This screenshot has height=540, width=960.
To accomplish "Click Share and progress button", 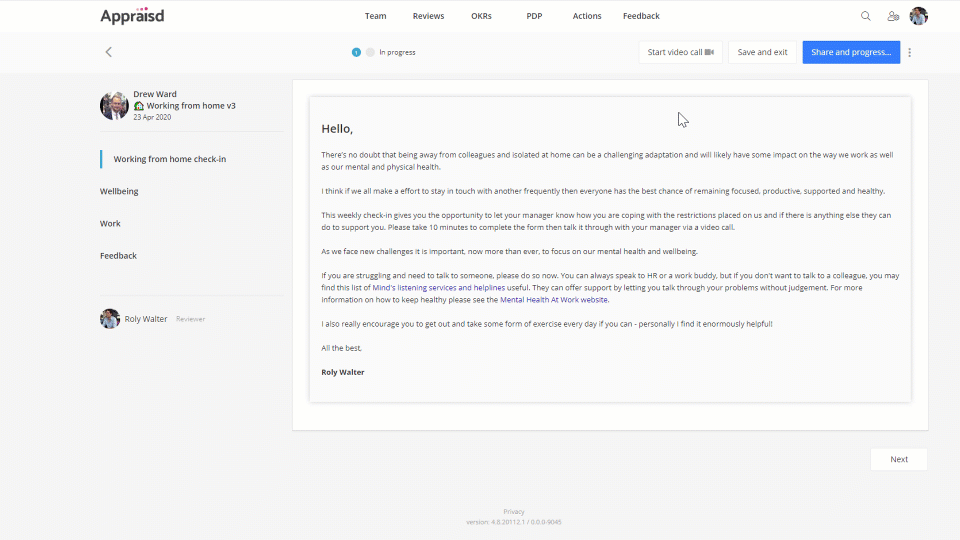I will [x=851, y=52].
